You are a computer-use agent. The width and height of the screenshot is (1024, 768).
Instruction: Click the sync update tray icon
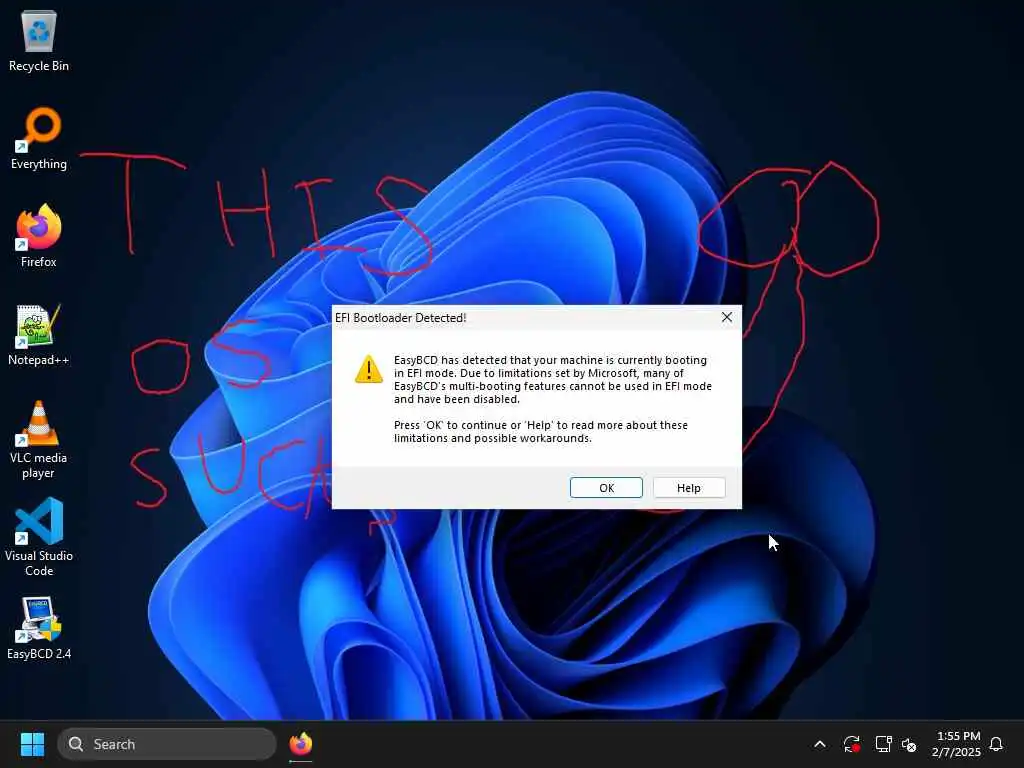[852, 744]
